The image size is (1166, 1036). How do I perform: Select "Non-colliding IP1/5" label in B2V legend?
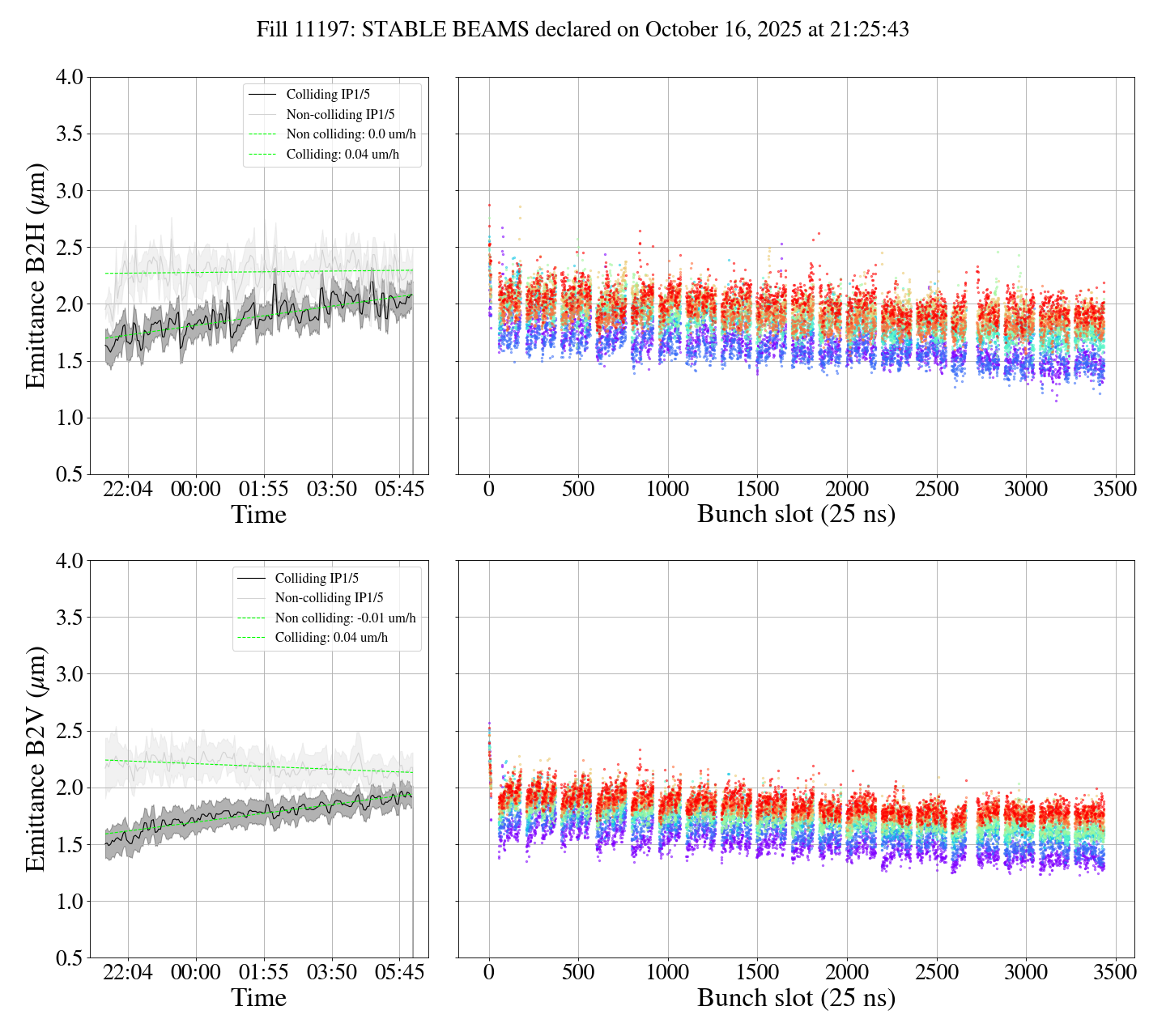[x=329, y=598]
